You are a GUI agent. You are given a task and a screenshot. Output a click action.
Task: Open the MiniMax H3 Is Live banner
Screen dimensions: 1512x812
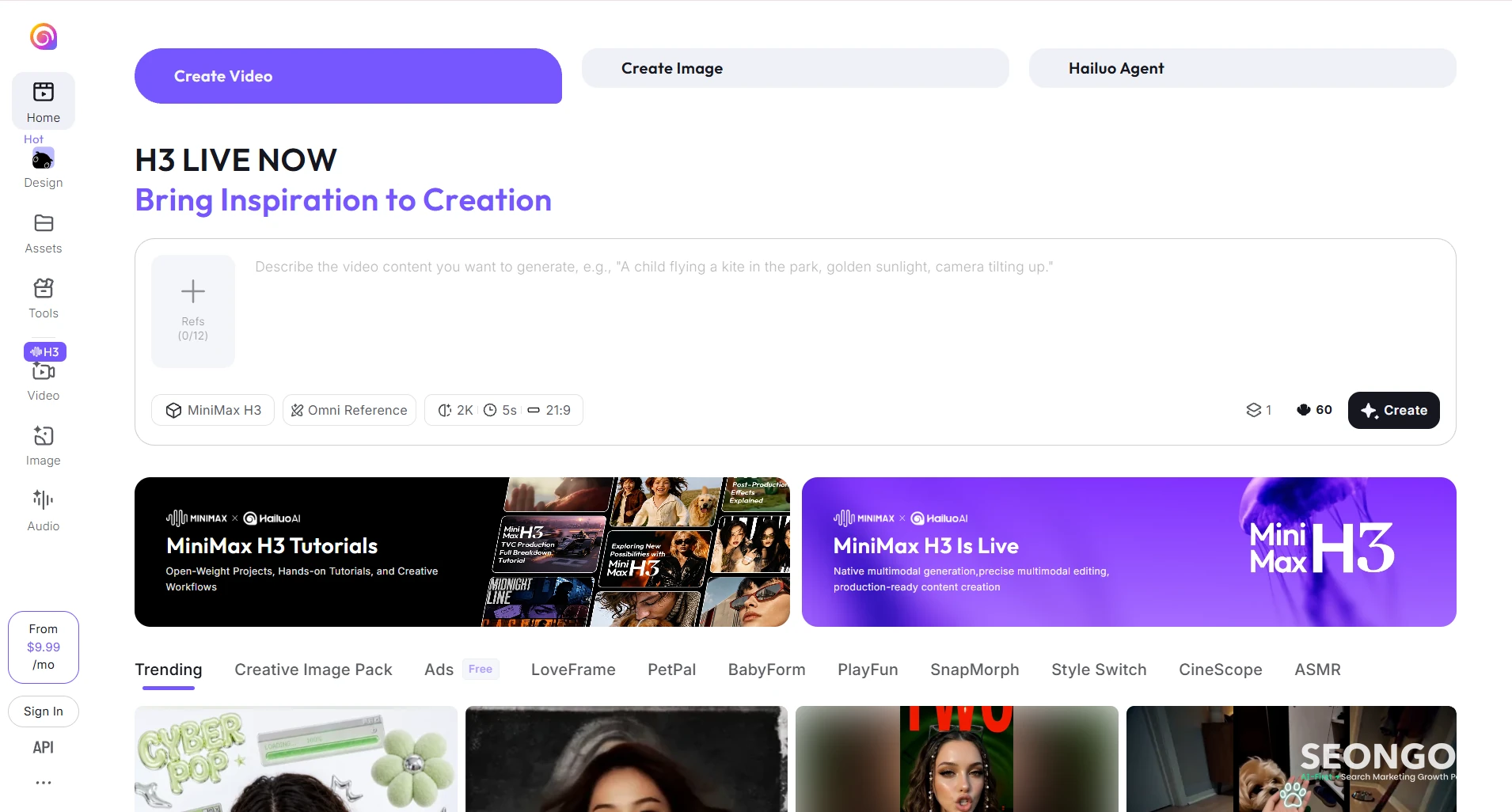[1129, 552]
